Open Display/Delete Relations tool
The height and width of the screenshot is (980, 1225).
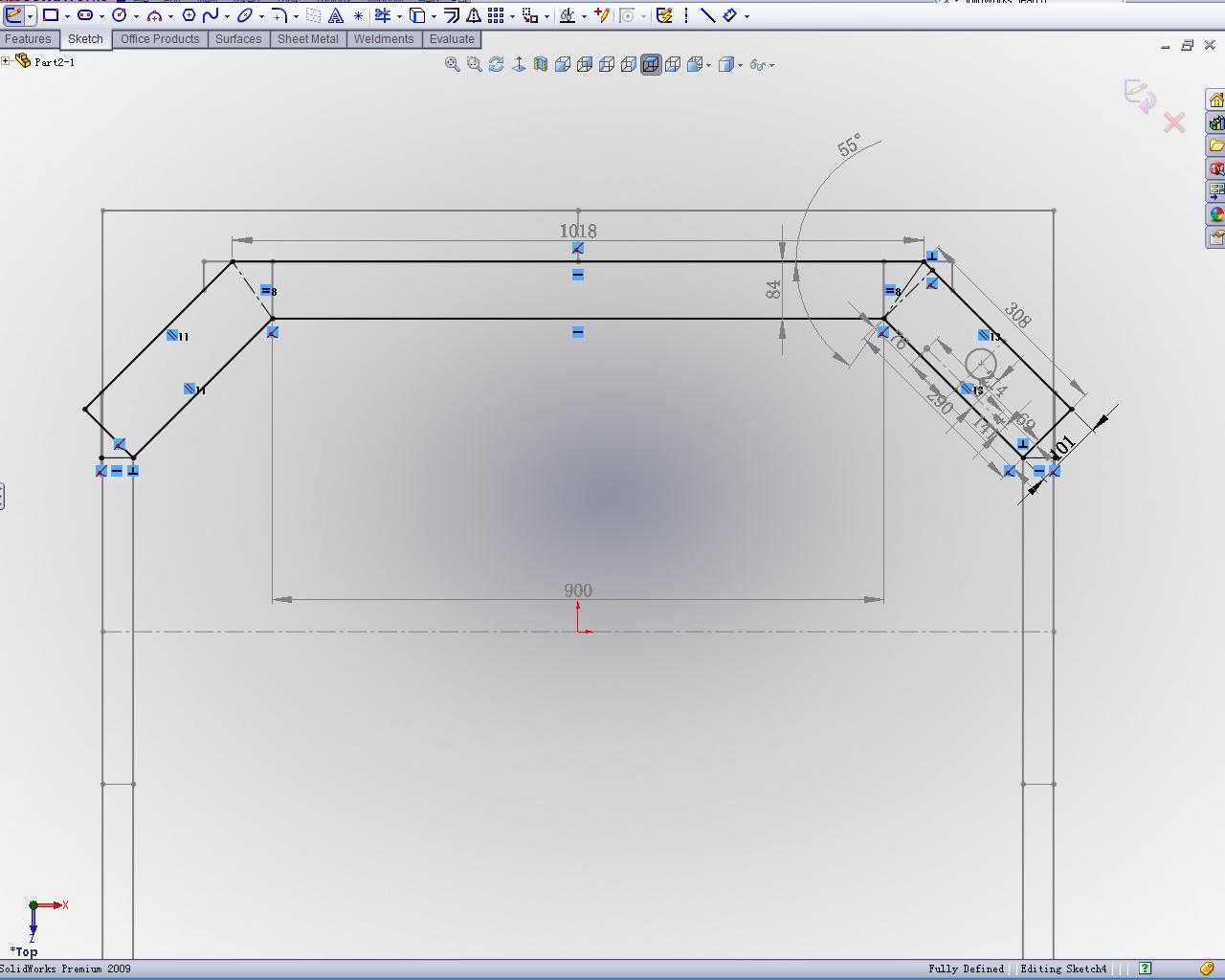(x=568, y=15)
